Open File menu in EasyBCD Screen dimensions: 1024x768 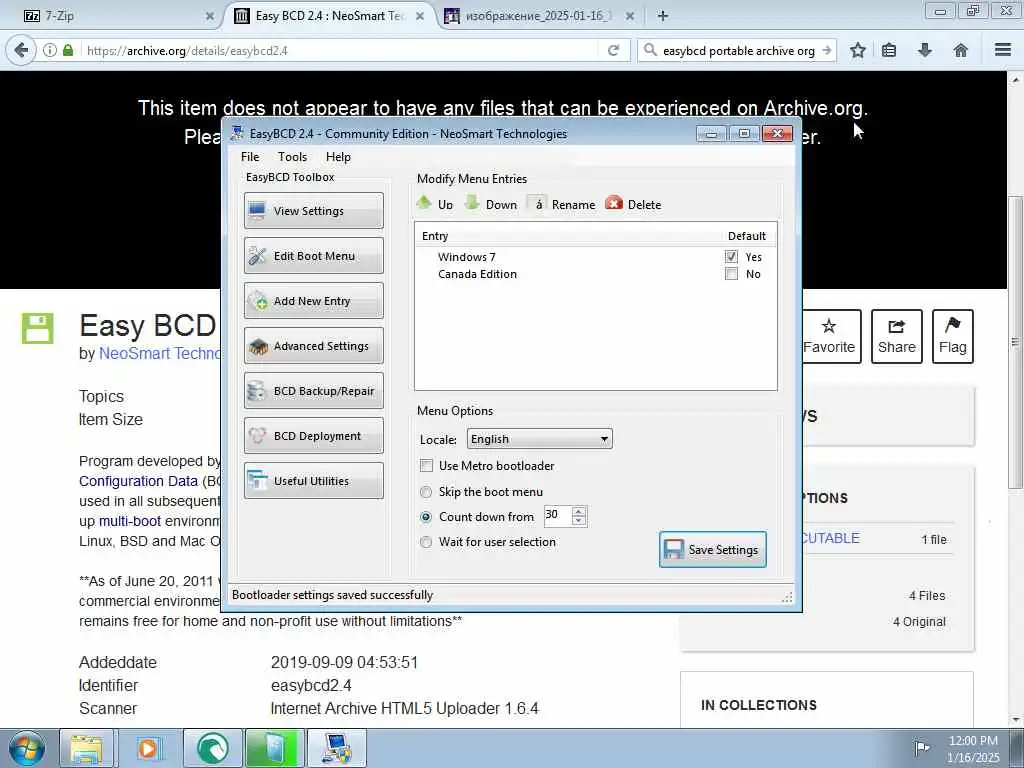point(249,157)
